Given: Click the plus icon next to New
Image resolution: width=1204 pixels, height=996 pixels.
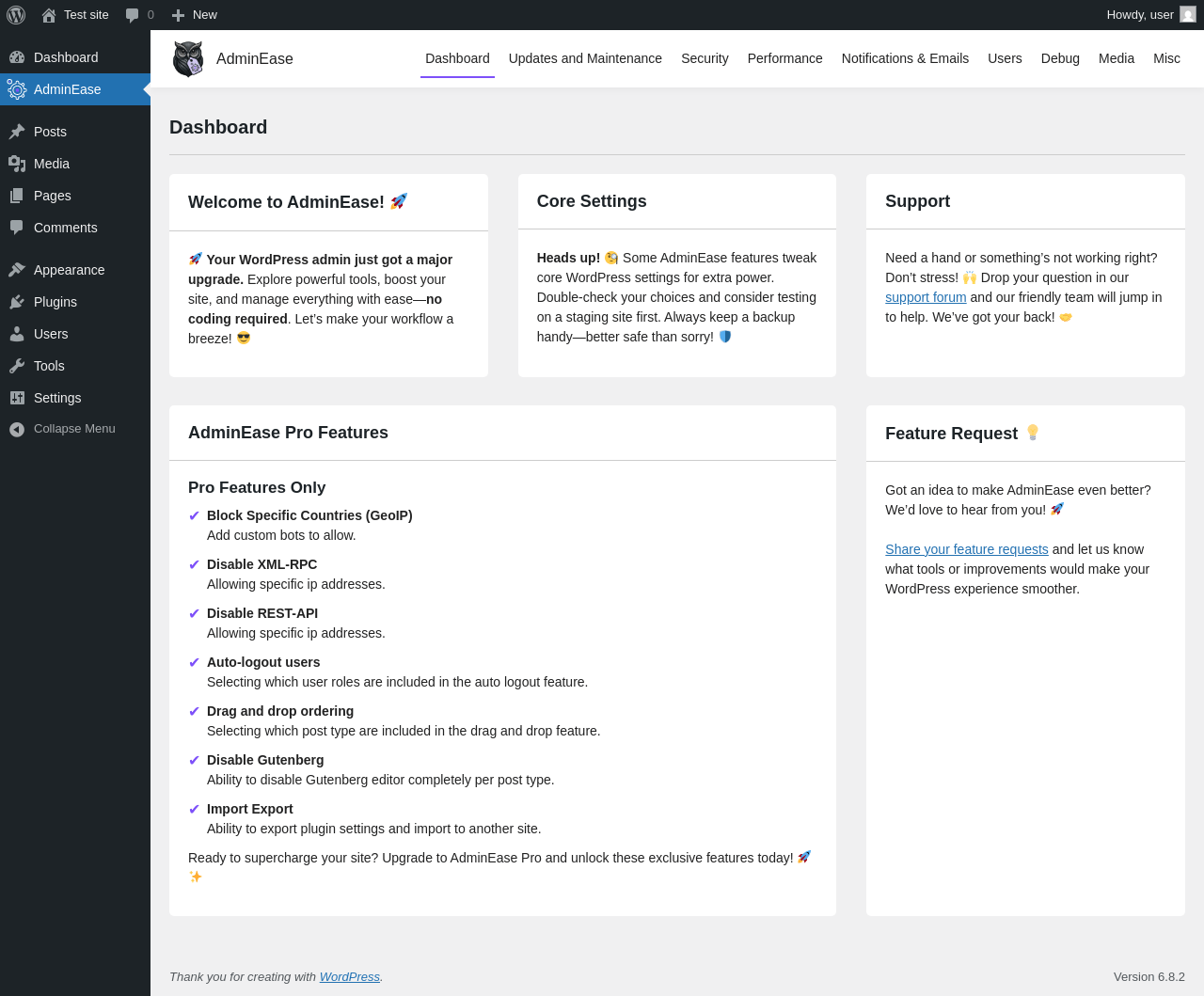Looking at the screenshot, I should (178, 15).
